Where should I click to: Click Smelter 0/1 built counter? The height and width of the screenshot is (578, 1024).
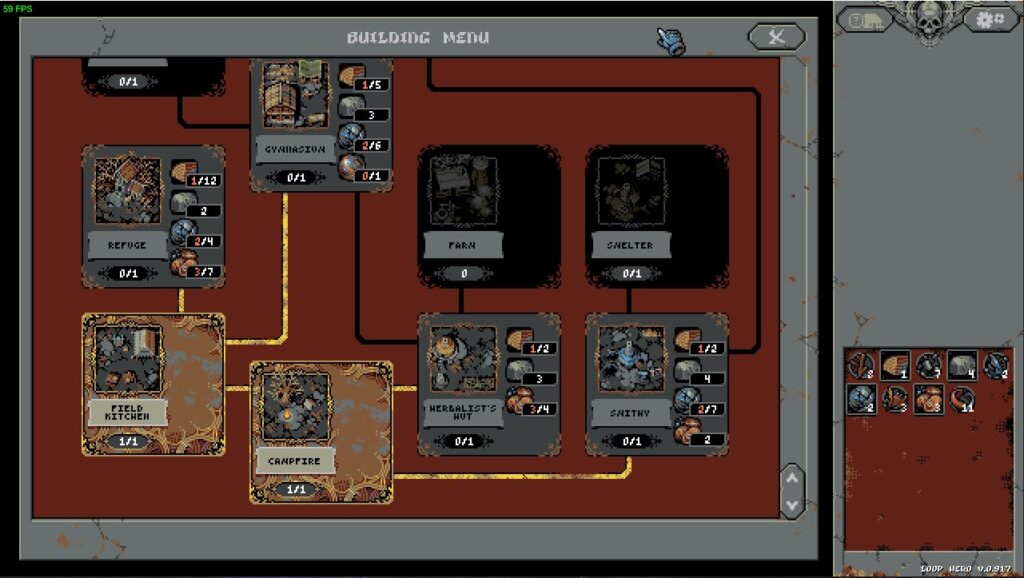[x=632, y=273]
